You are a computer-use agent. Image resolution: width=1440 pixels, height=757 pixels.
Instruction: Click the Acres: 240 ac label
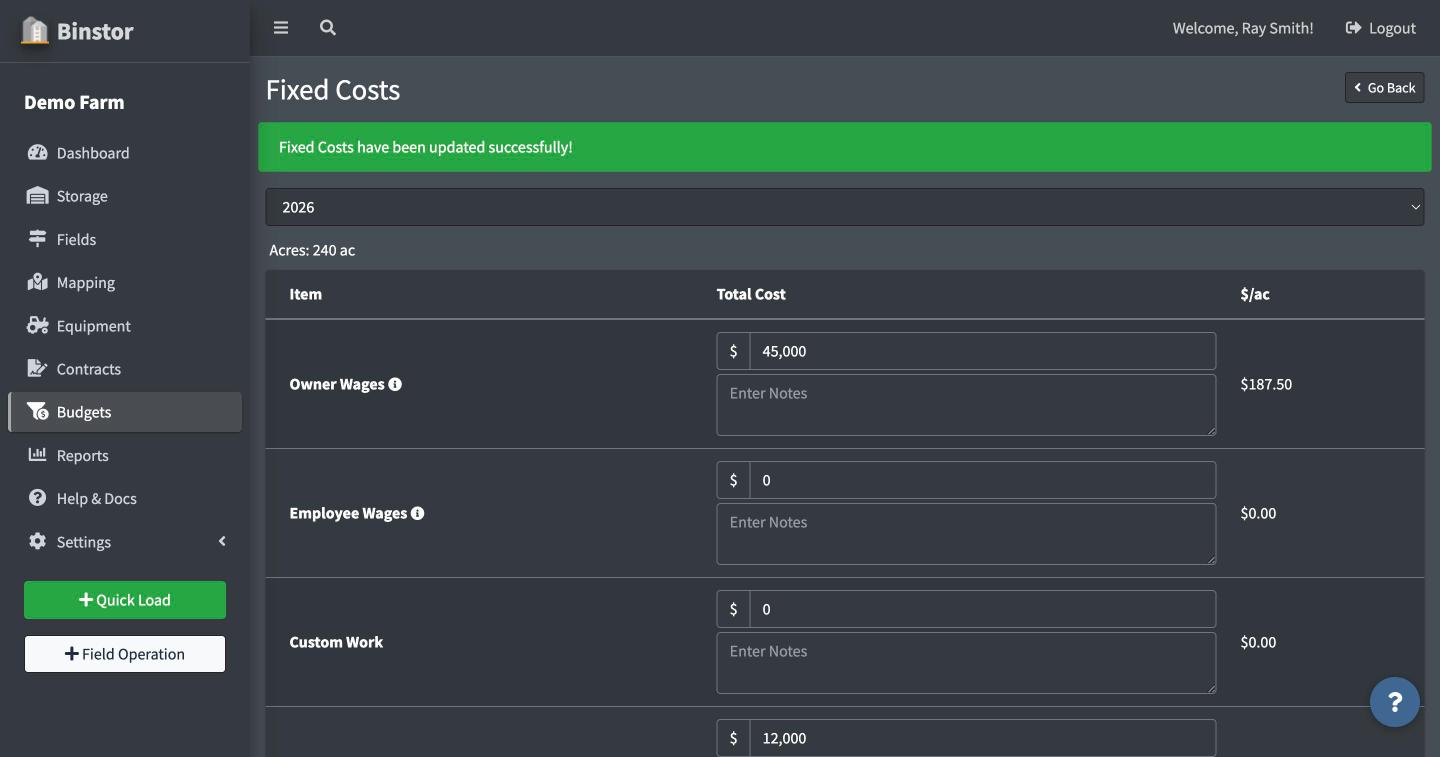point(312,250)
